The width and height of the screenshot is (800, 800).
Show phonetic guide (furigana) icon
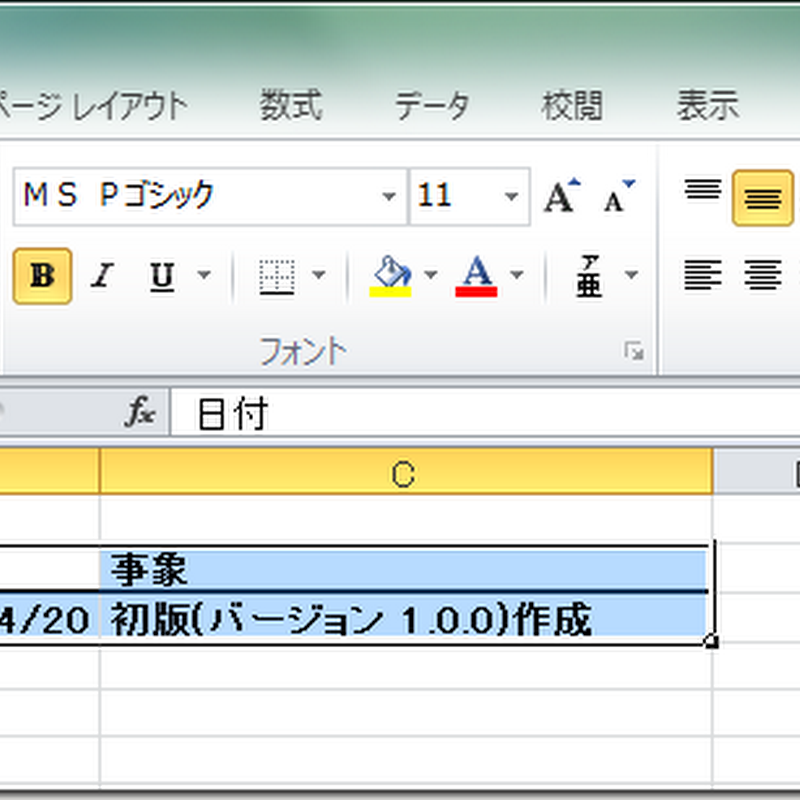click(x=589, y=276)
